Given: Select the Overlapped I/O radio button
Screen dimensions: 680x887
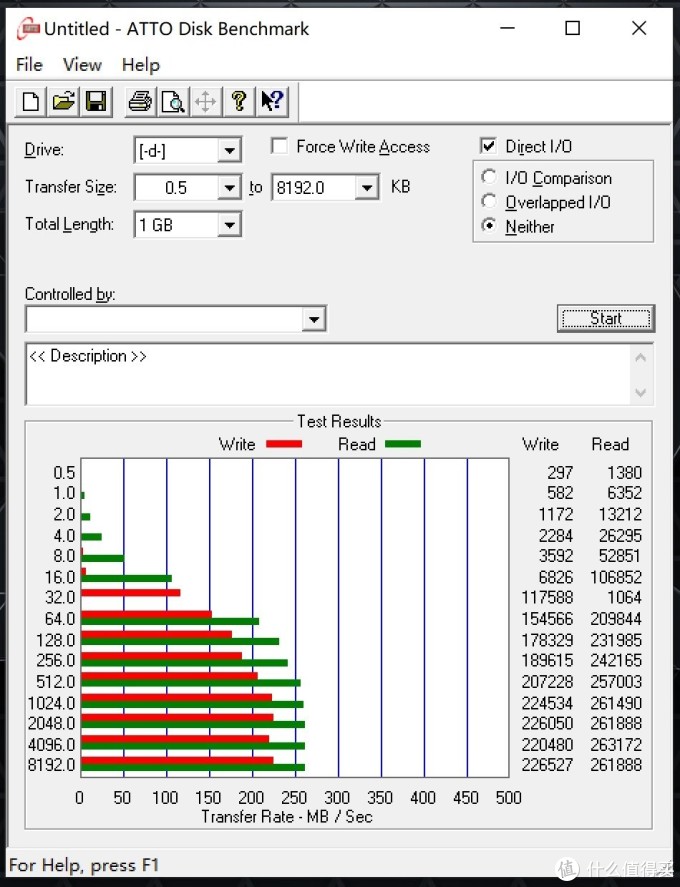Looking at the screenshot, I should 489,201.
